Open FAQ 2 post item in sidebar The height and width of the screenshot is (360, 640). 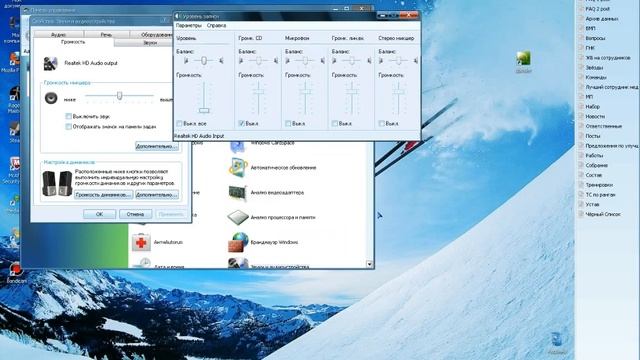[598, 9]
